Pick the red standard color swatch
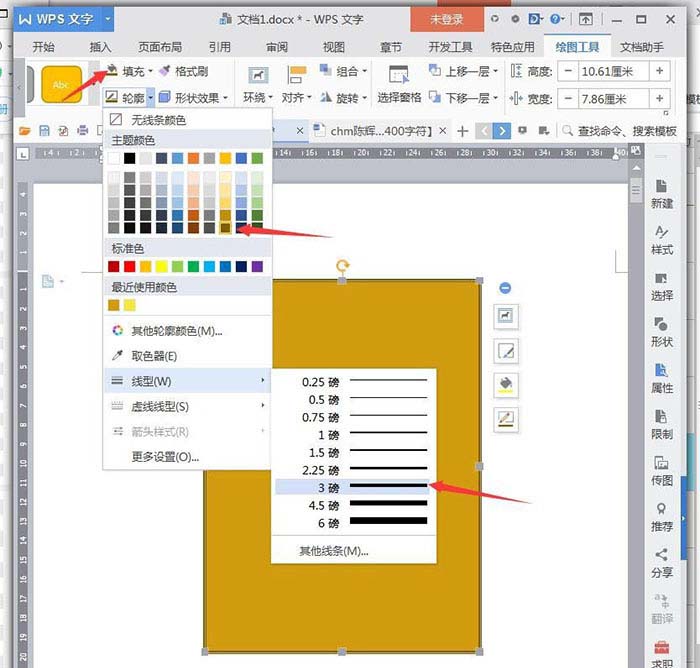 [x=129, y=267]
